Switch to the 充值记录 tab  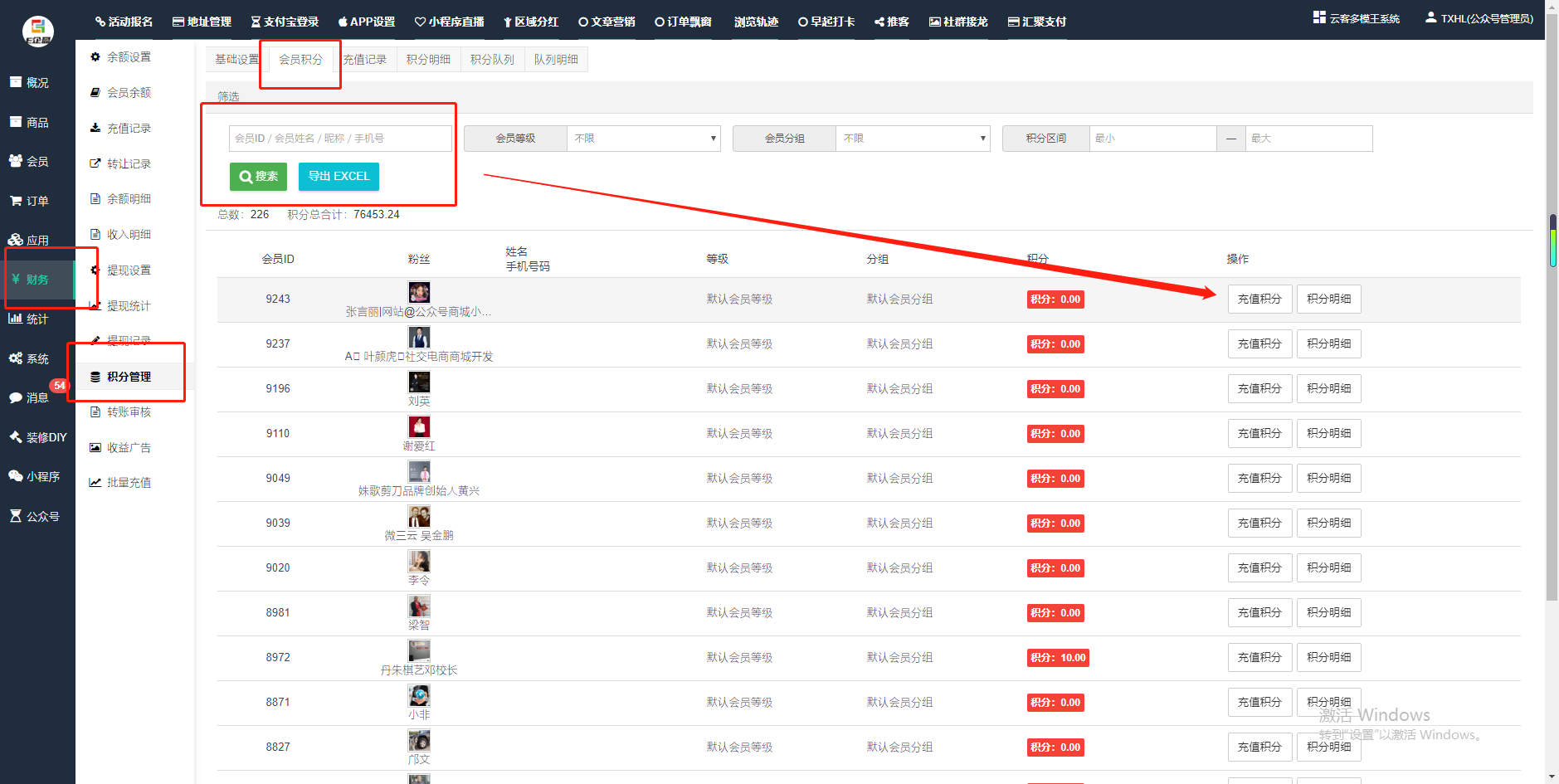(x=365, y=60)
